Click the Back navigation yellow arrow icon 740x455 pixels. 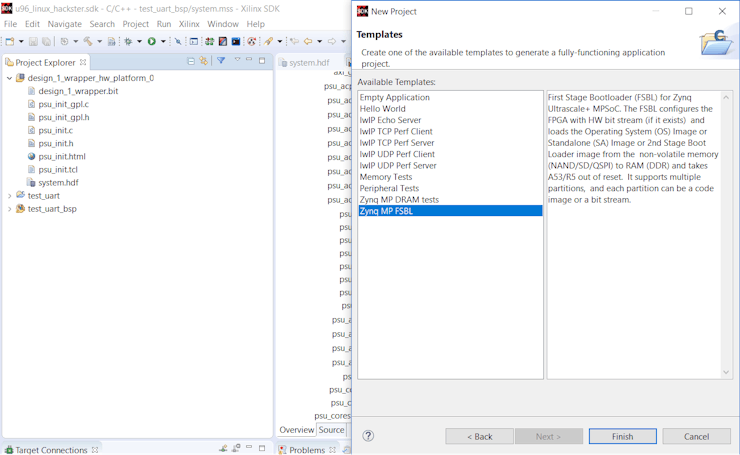308,42
